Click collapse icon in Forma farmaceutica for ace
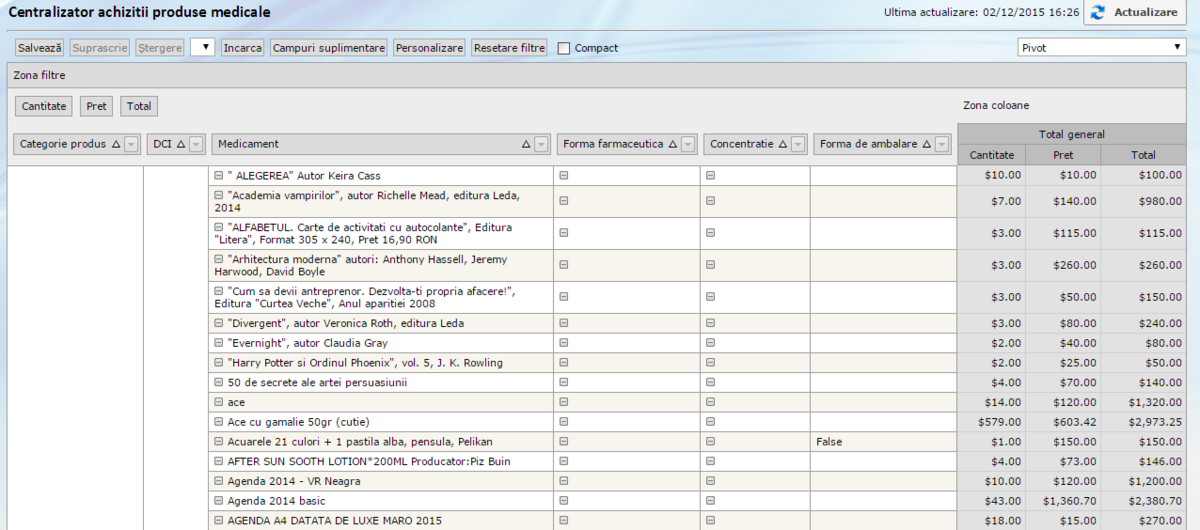The width and height of the screenshot is (1200, 530). (x=563, y=402)
